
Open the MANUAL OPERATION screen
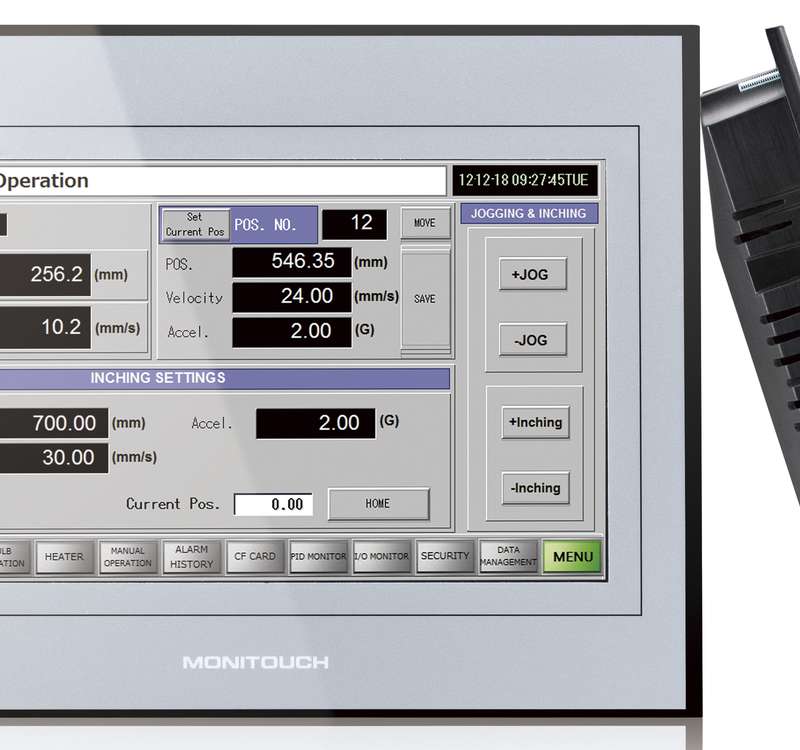pyautogui.click(x=128, y=557)
